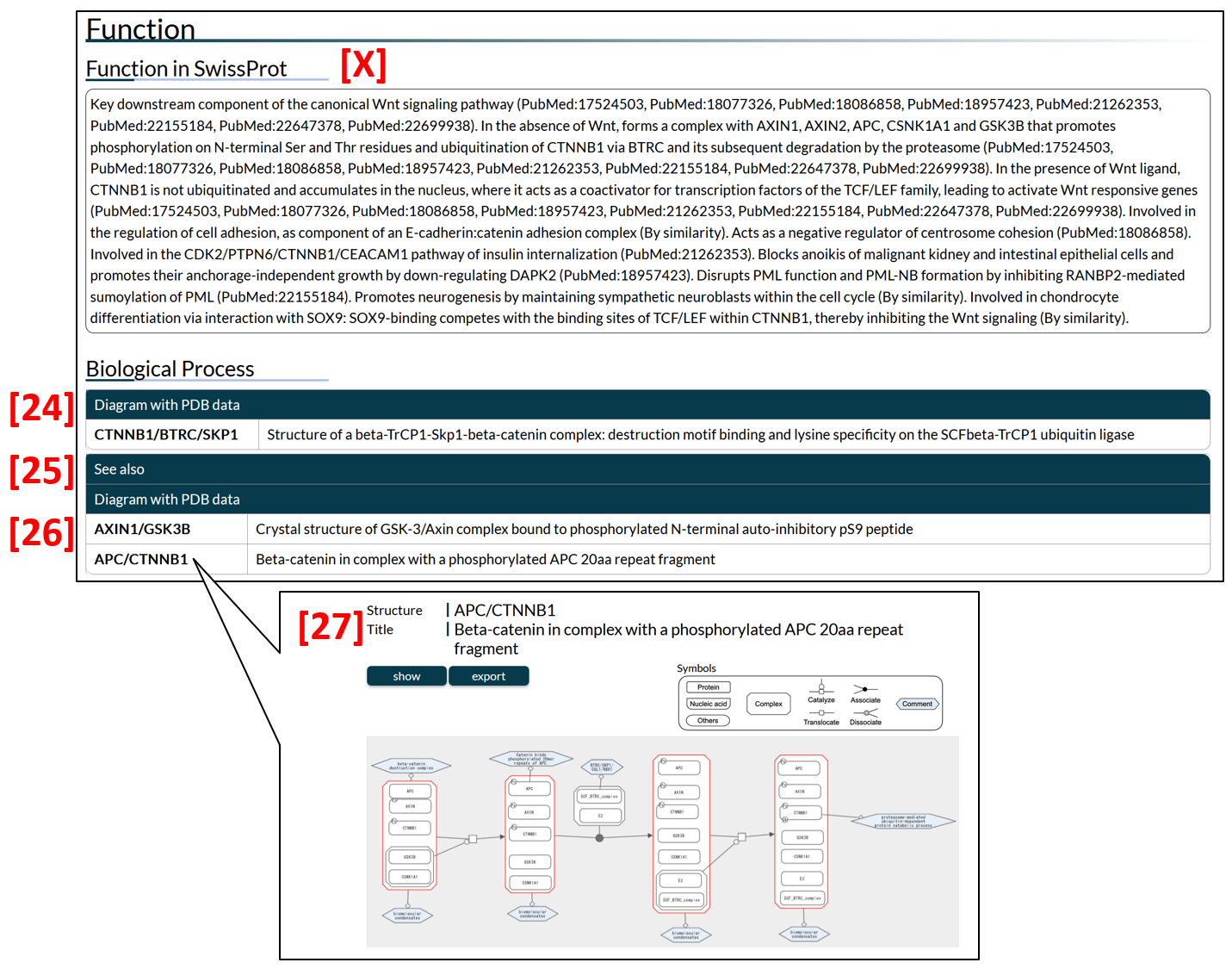
Task: Click the APC/CTNNB1 structure name in the detail panel
Action: [505, 610]
